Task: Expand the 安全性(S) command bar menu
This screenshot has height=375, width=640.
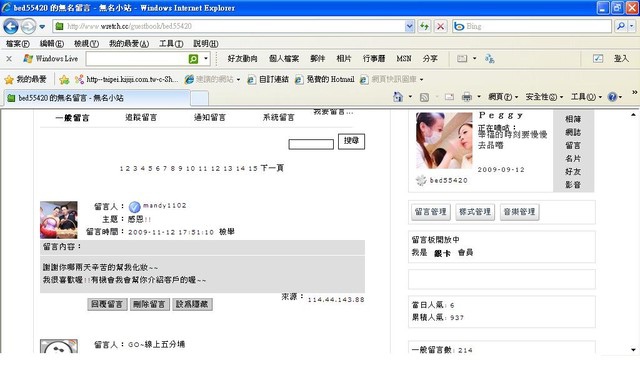Action: coord(544,97)
